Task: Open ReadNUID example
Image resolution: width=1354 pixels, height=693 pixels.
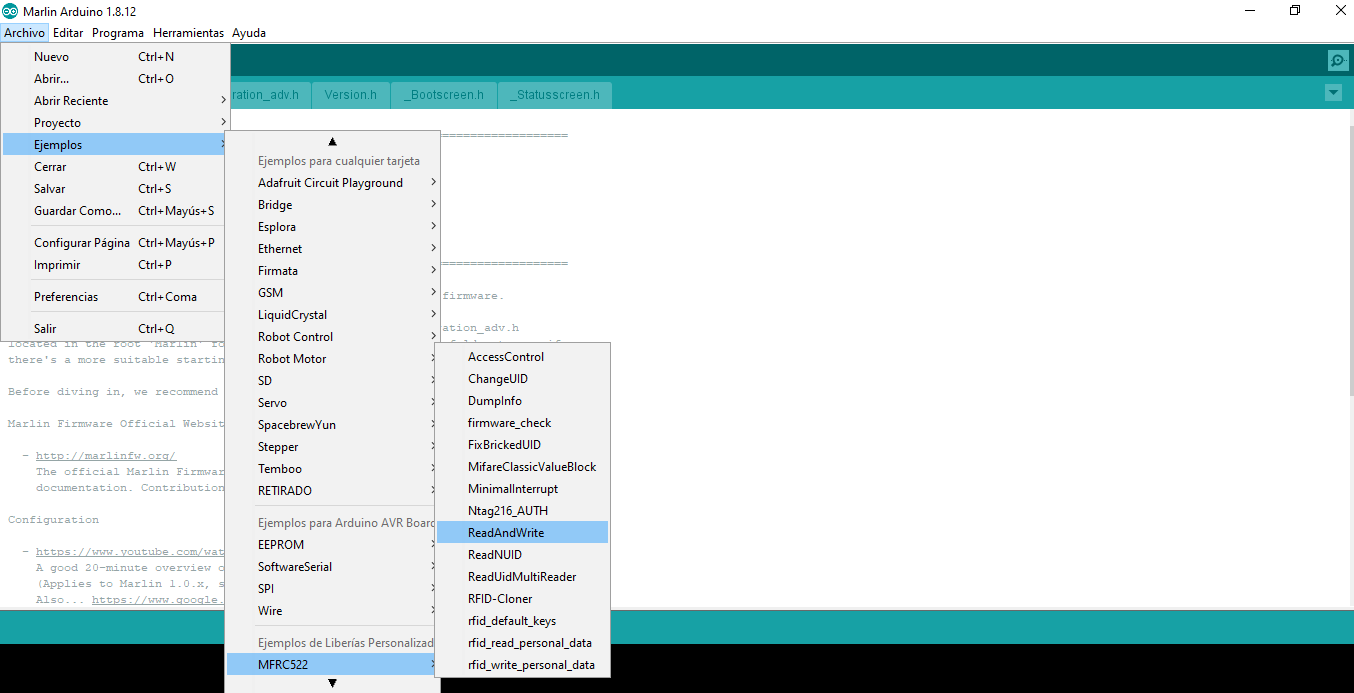Action: coord(522,555)
